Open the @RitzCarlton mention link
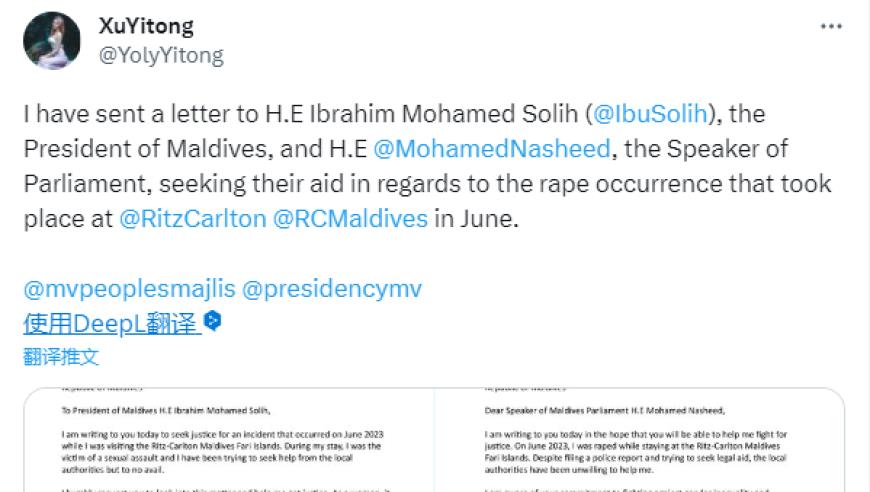The height and width of the screenshot is (492, 870). click(191, 219)
